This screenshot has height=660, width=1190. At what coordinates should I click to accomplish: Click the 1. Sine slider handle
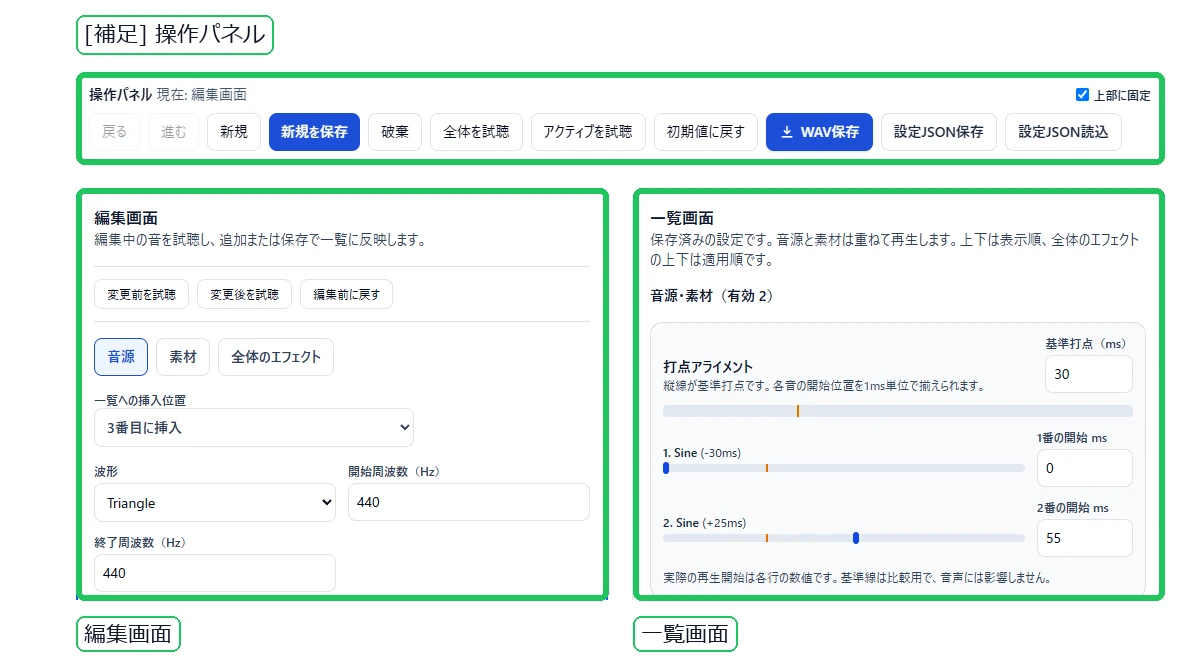coord(666,468)
